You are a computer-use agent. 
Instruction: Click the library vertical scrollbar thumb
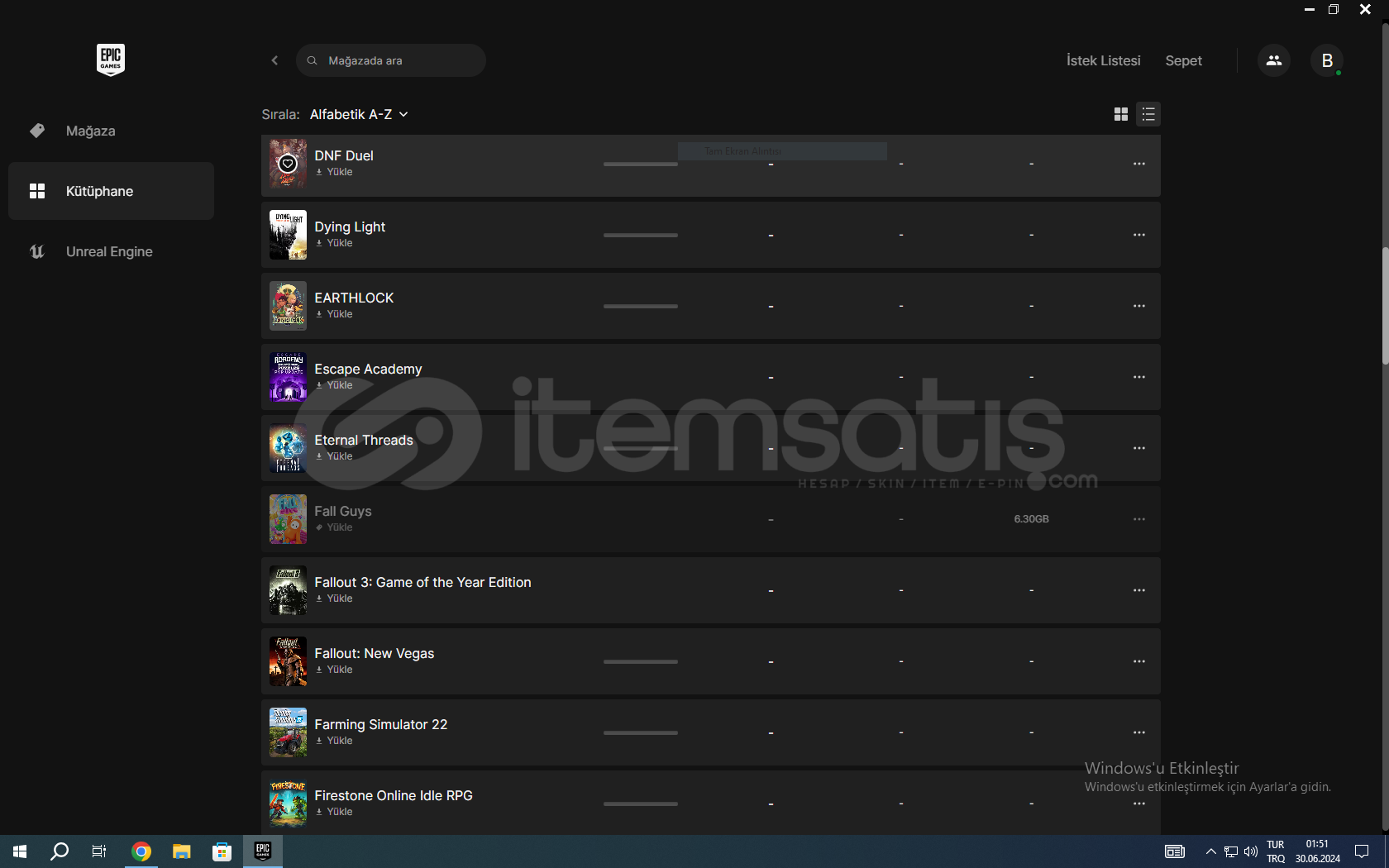[x=1385, y=306]
